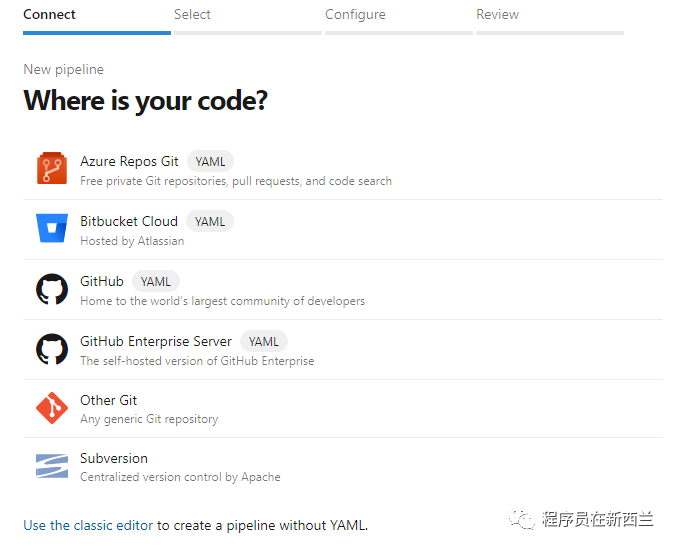The width and height of the screenshot is (675, 549).
Task: Click the YAML badge beside Bitbucket Cloud
Action: [210, 221]
